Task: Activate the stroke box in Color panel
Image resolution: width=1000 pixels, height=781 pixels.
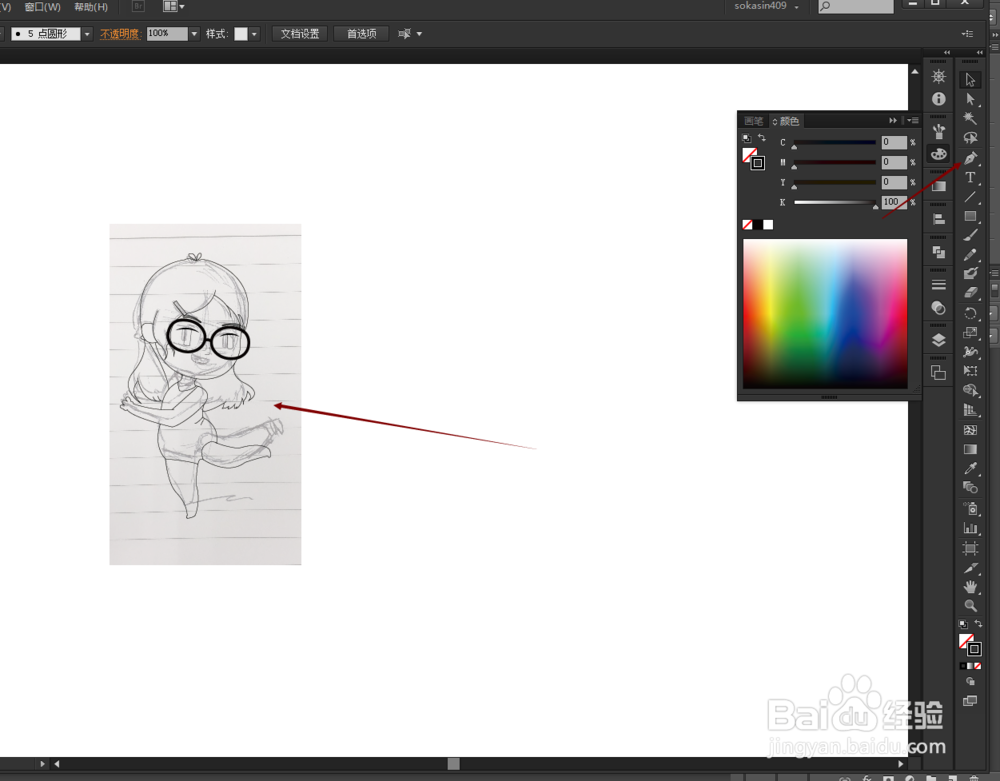Action: pyautogui.click(x=758, y=163)
